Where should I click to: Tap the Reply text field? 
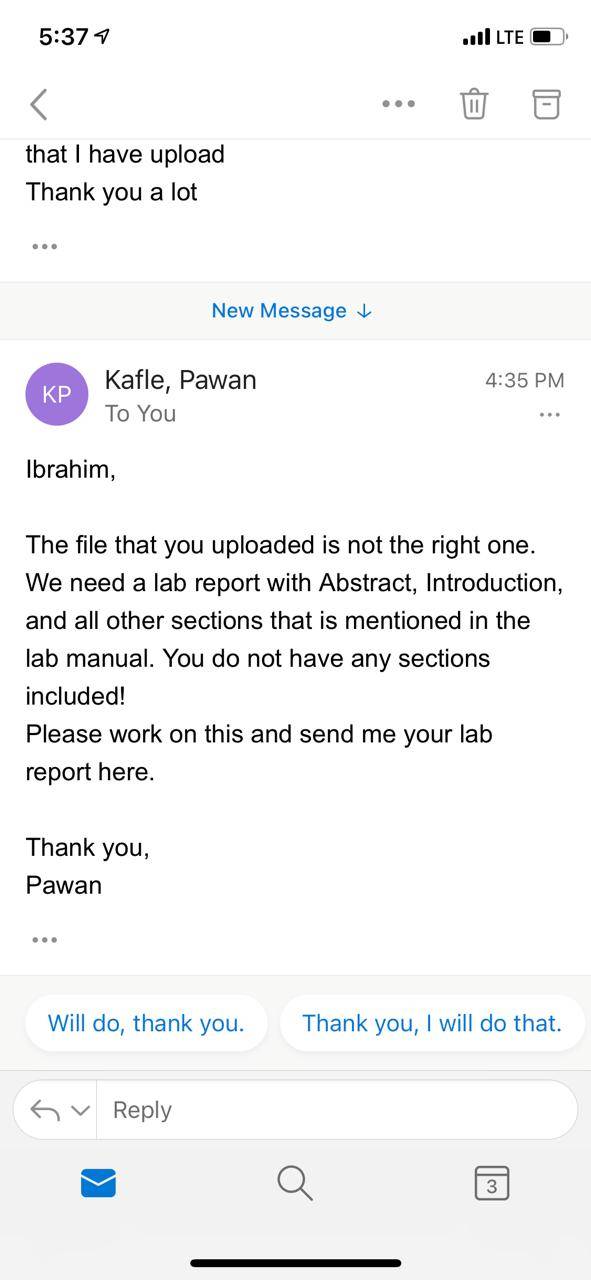(337, 1110)
